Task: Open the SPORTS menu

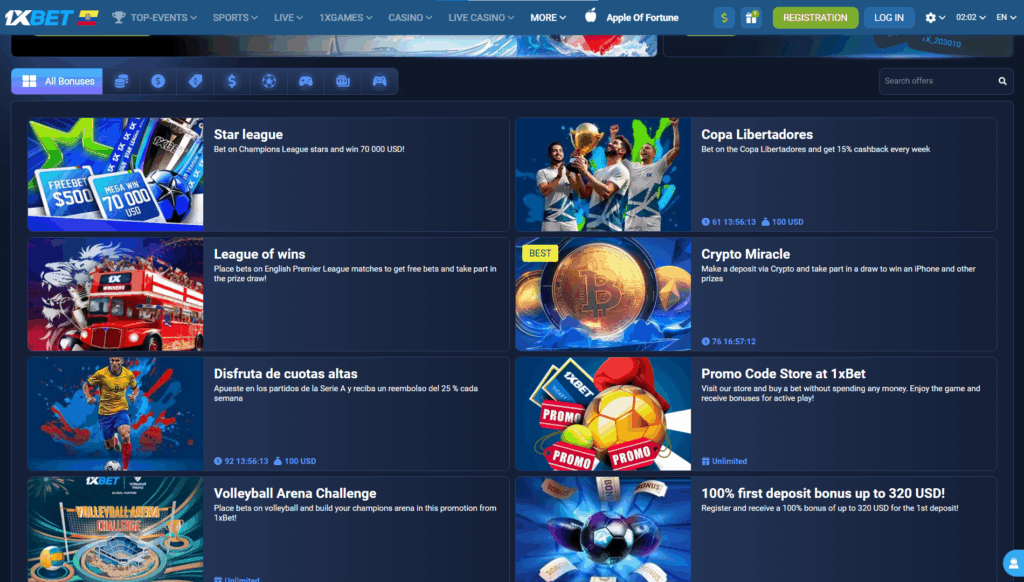Action: pyautogui.click(x=235, y=17)
